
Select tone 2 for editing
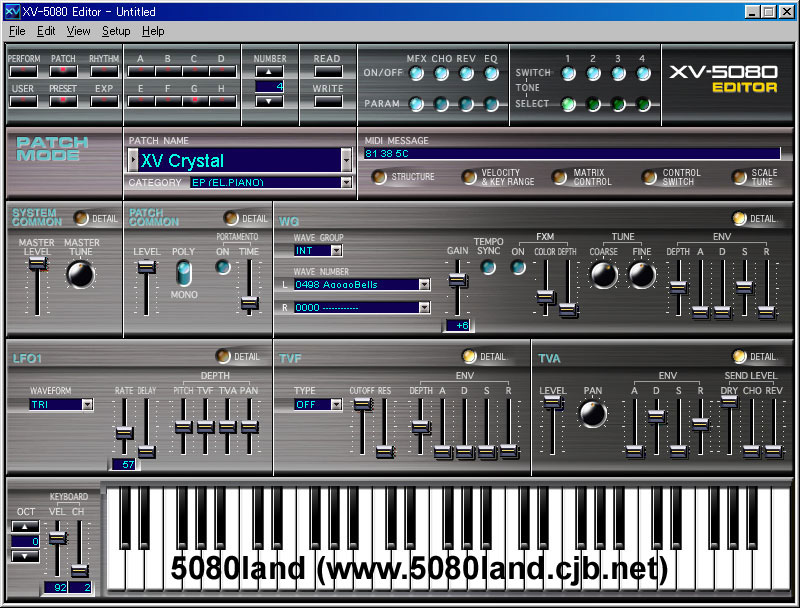593,104
